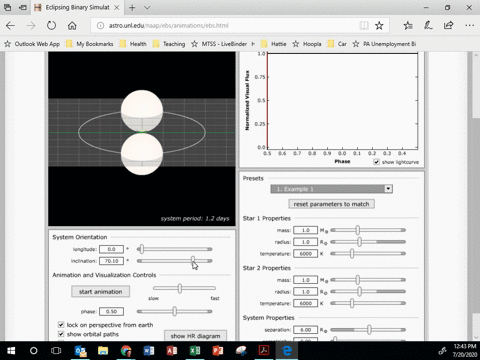Toggle show lightcurve checkbox
The height and width of the screenshot is (360, 480).
pyautogui.click(x=376, y=162)
